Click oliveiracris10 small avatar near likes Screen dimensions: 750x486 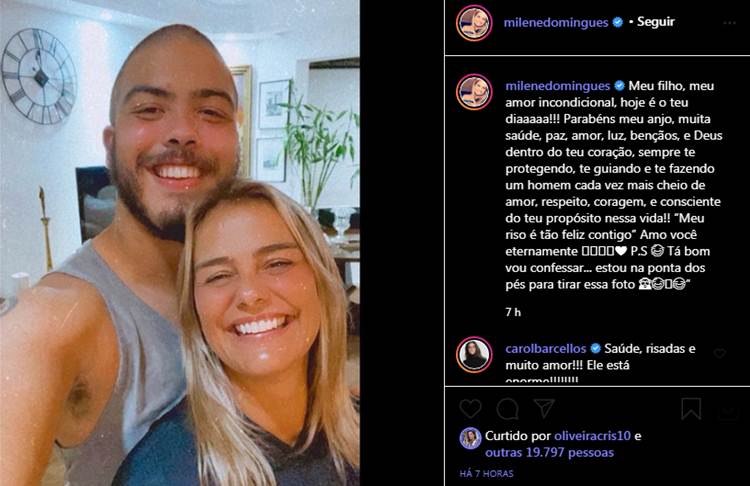pos(470,438)
